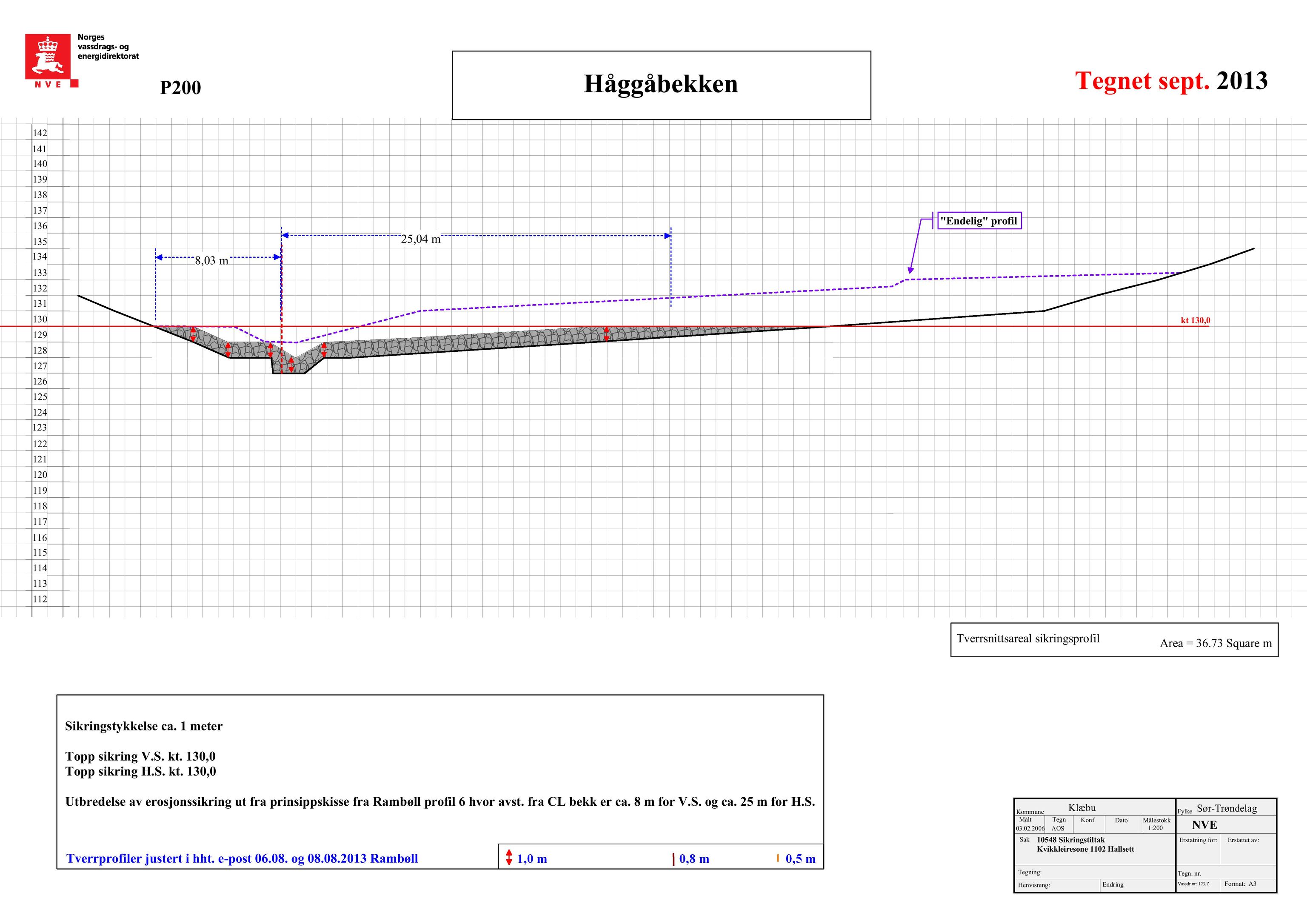
Task: Click the Håggåbekken title box
Action: click(662, 86)
